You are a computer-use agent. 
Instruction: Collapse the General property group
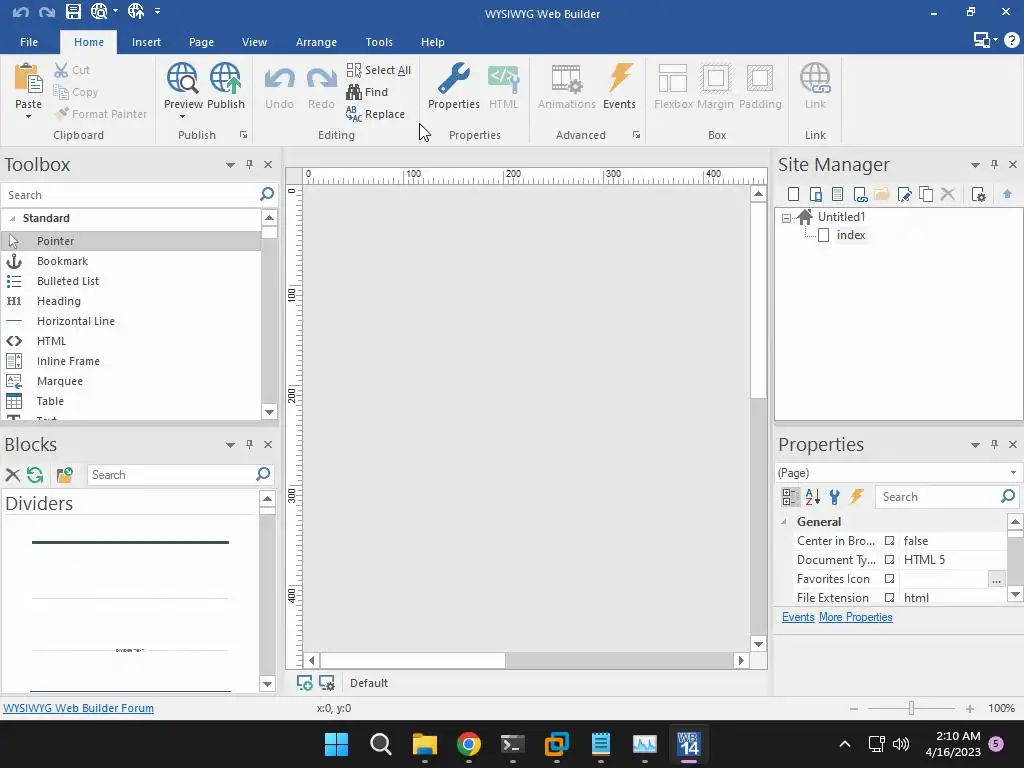784,522
